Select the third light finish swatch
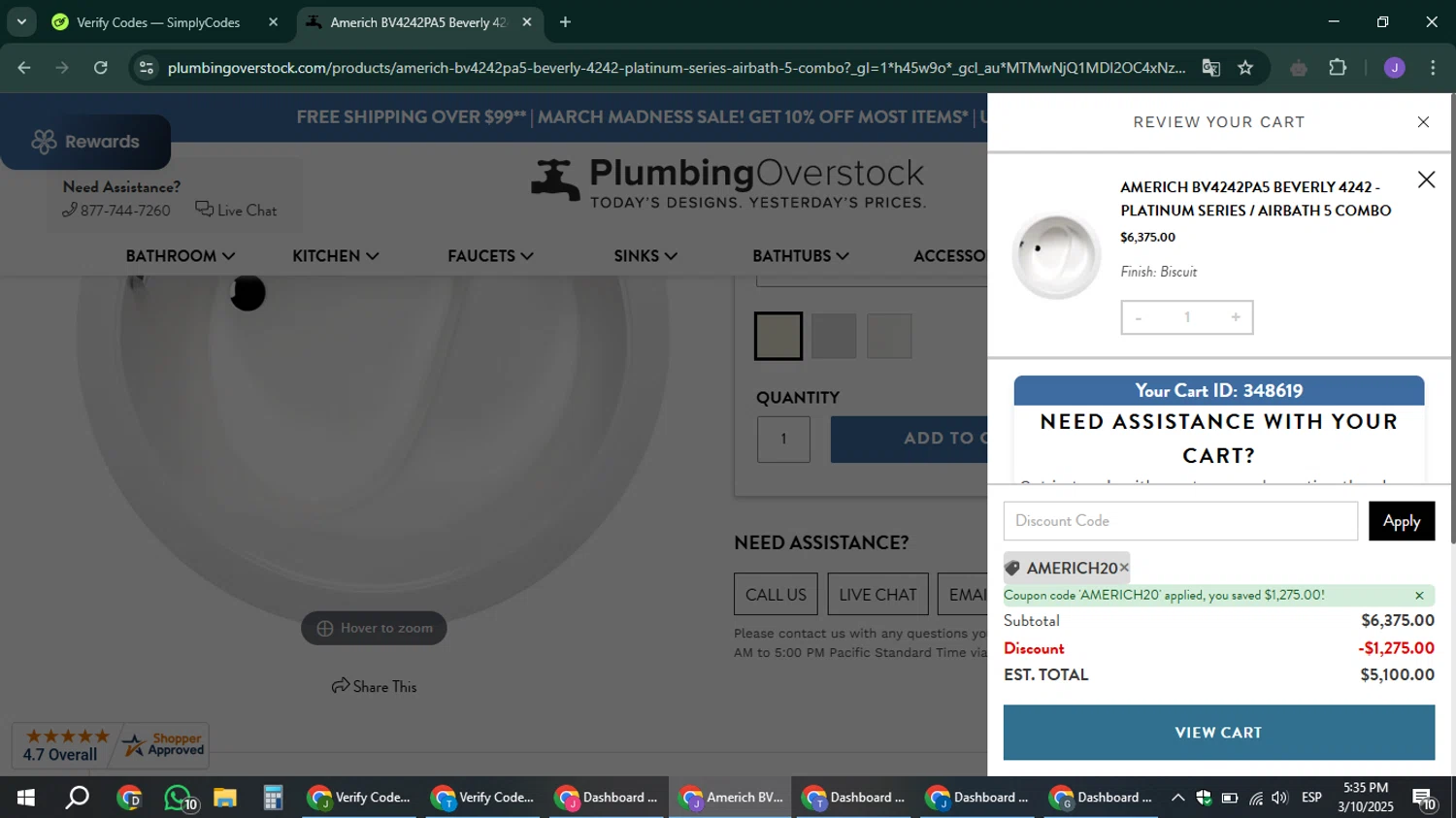Image resolution: width=1456 pixels, height=818 pixels. coord(889,336)
